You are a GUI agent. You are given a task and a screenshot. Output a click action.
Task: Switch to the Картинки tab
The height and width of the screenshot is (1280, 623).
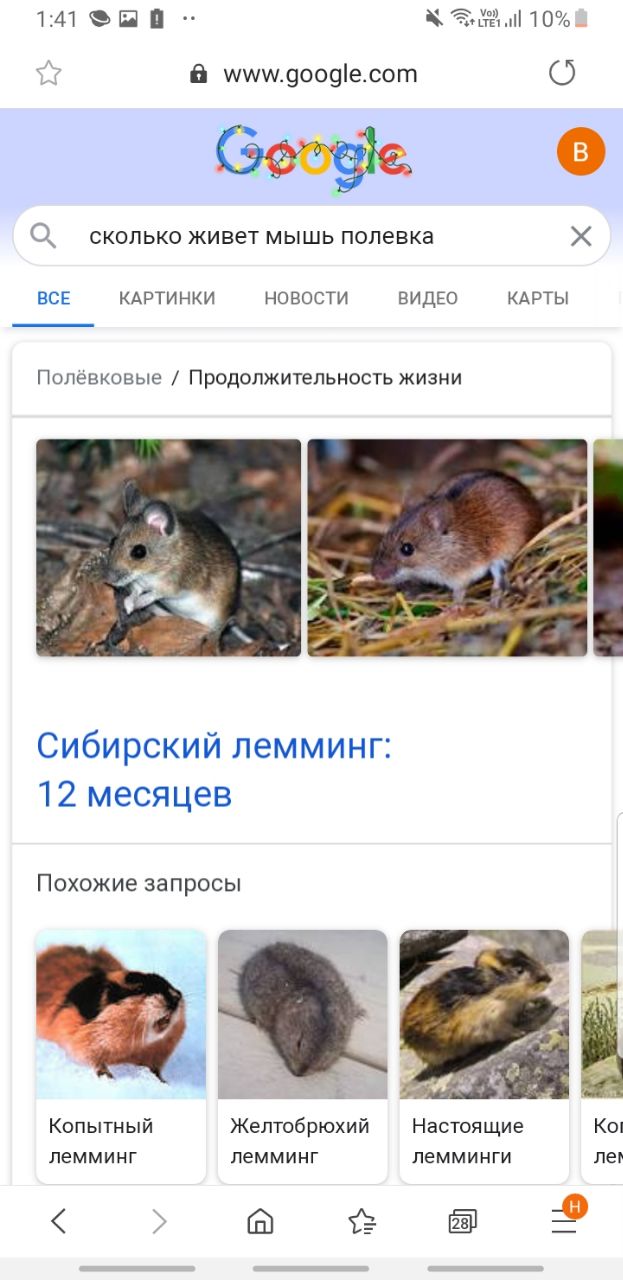167,298
